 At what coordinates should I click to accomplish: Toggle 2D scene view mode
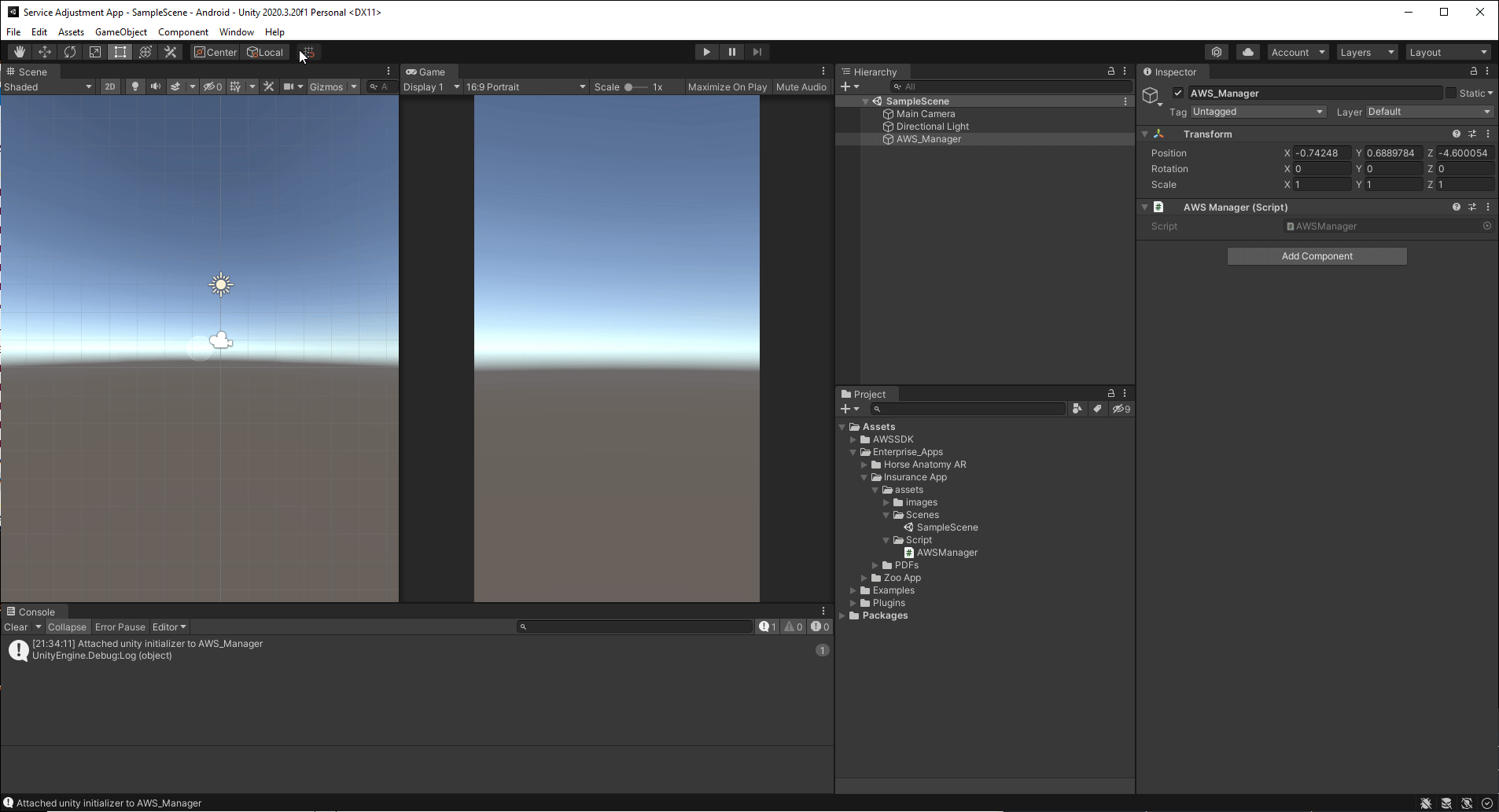tap(110, 86)
